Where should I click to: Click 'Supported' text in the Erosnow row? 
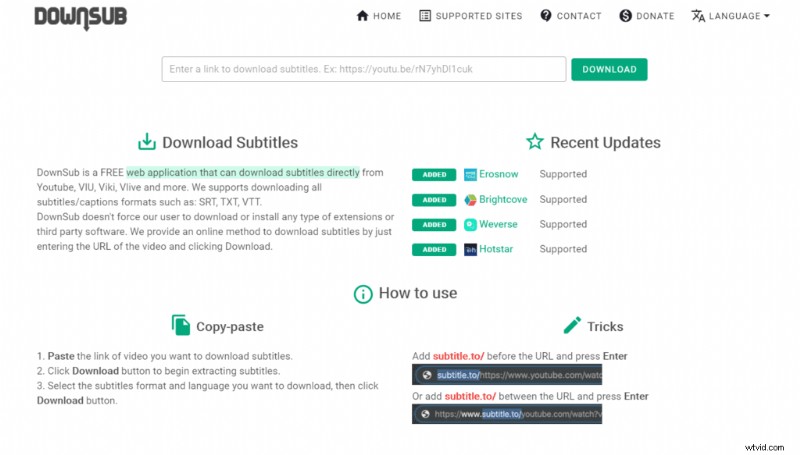(x=563, y=174)
